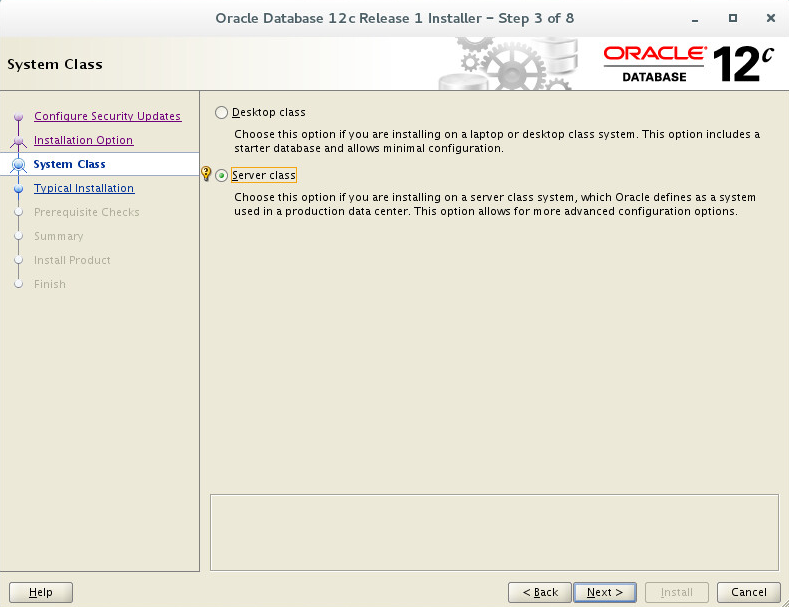Image resolution: width=789 pixels, height=607 pixels.
Task: Click the Finish step label
Action: click(50, 284)
